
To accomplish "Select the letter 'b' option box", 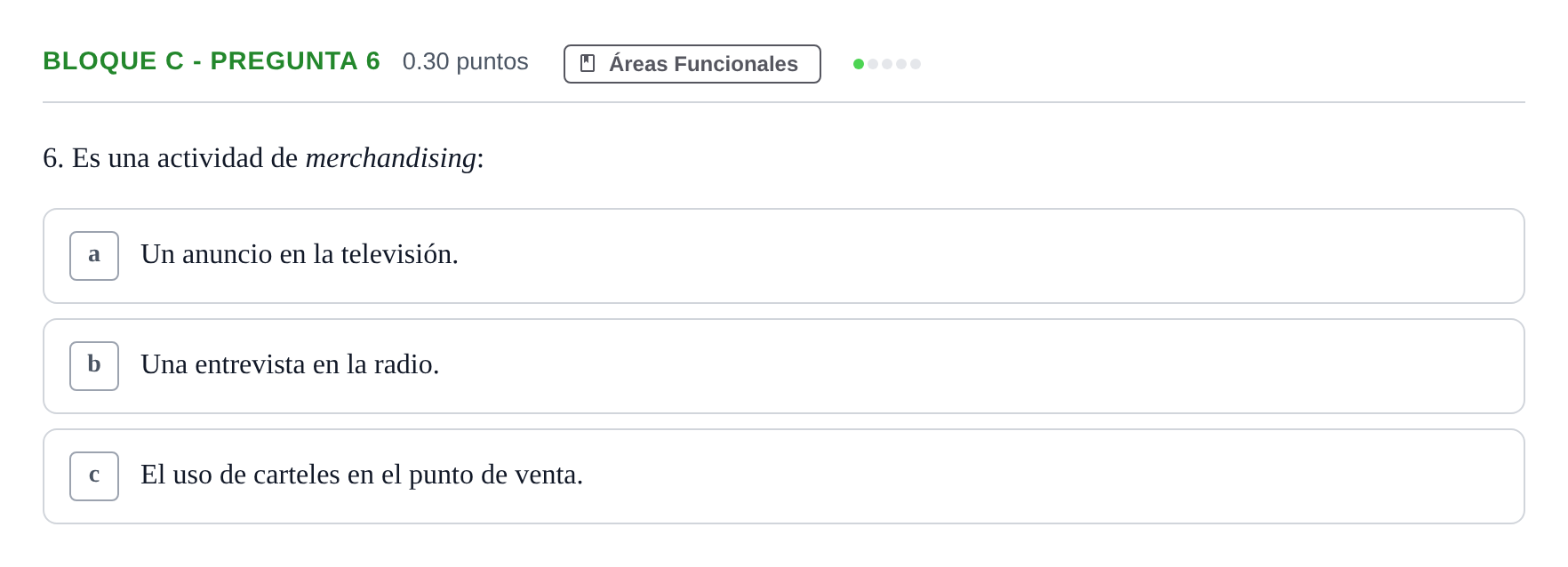I will click(x=94, y=366).
